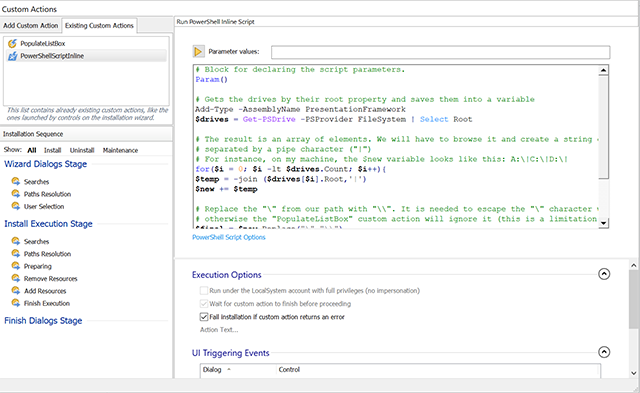Click the properties pane vertical scrollbar thumb

coord(633,299)
